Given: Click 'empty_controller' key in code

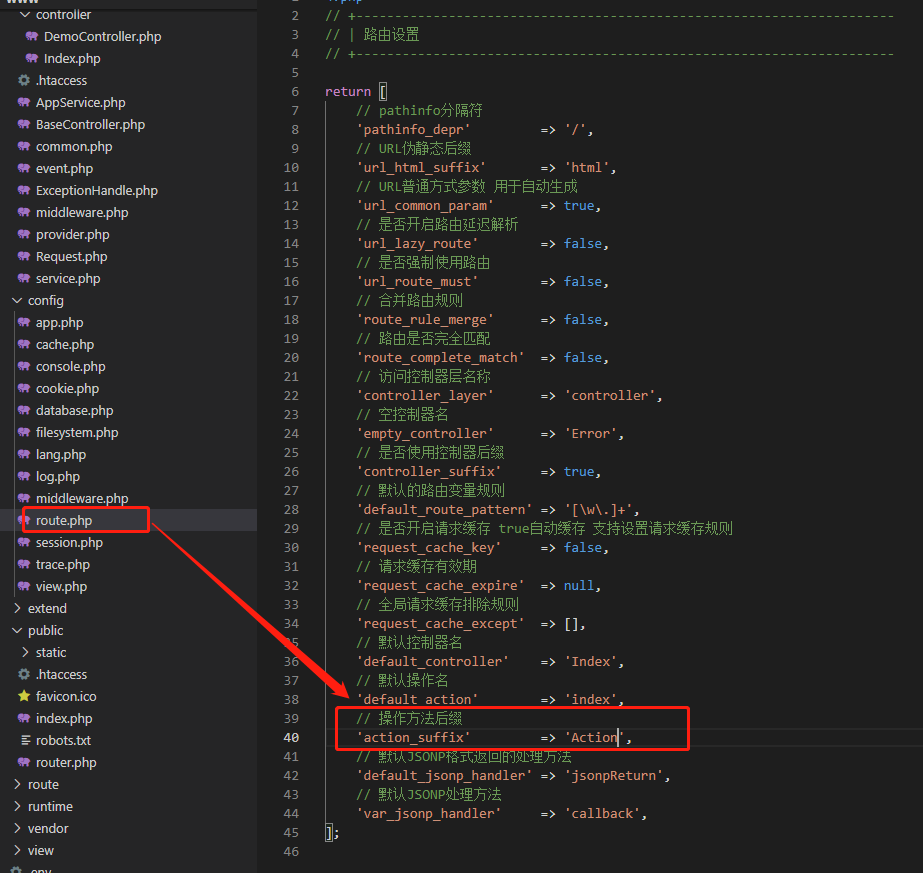Looking at the screenshot, I should pyautogui.click(x=424, y=433).
